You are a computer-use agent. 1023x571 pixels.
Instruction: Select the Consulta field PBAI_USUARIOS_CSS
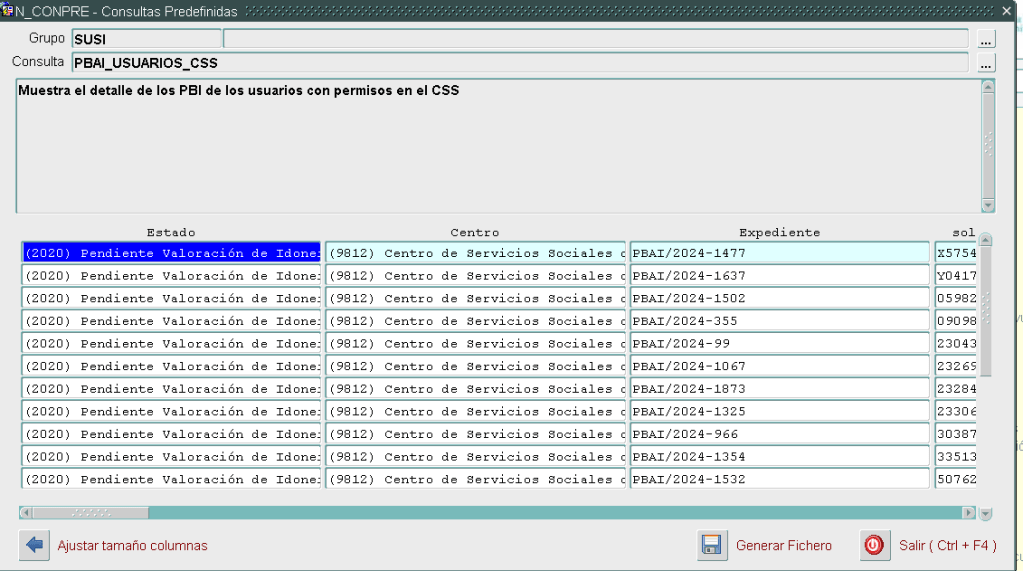click(520, 63)
